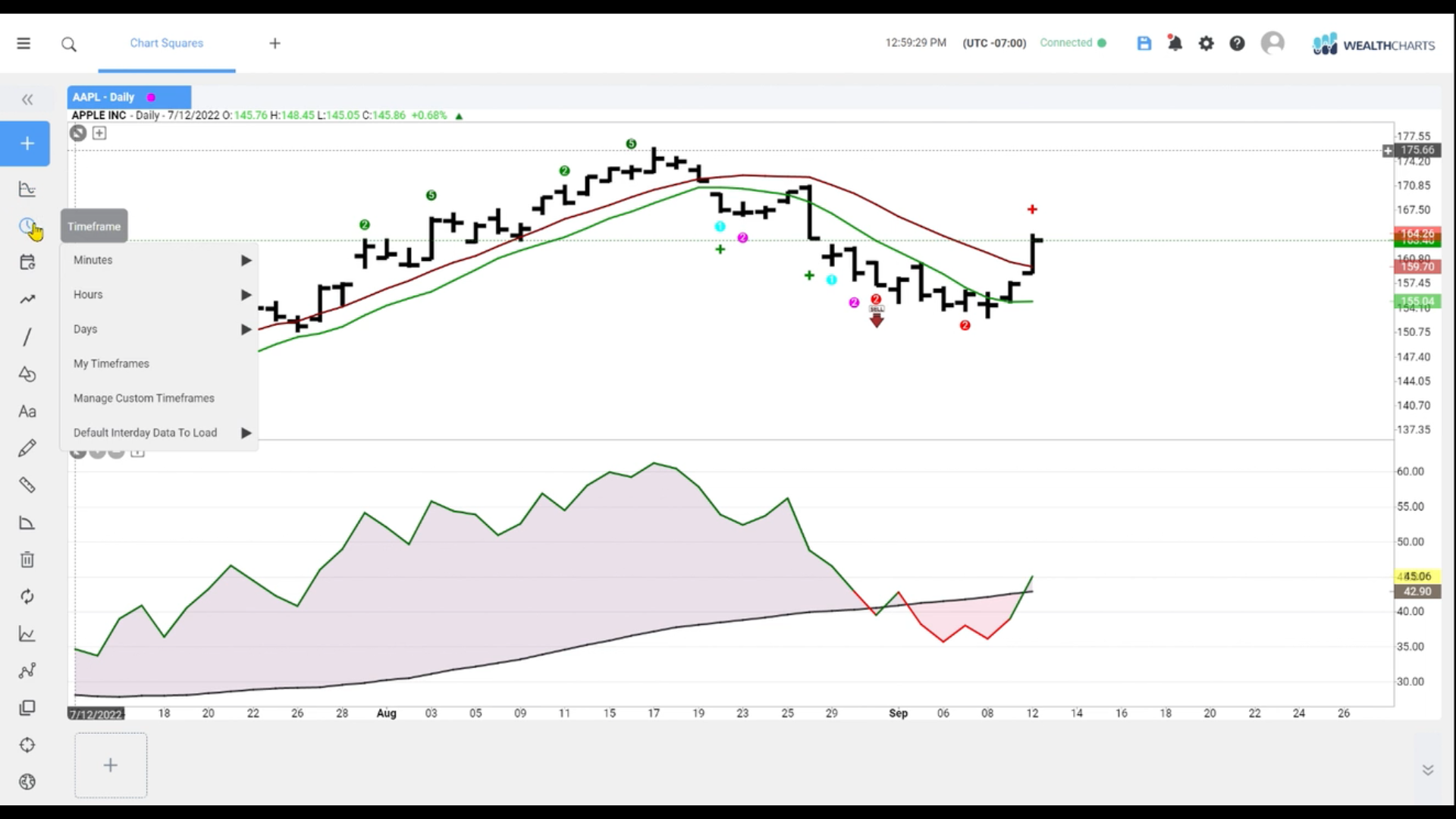Add new chart square with plus tile
This screenshot has width=1456, height=819.
pyautogui.click(x=111, y=765)
